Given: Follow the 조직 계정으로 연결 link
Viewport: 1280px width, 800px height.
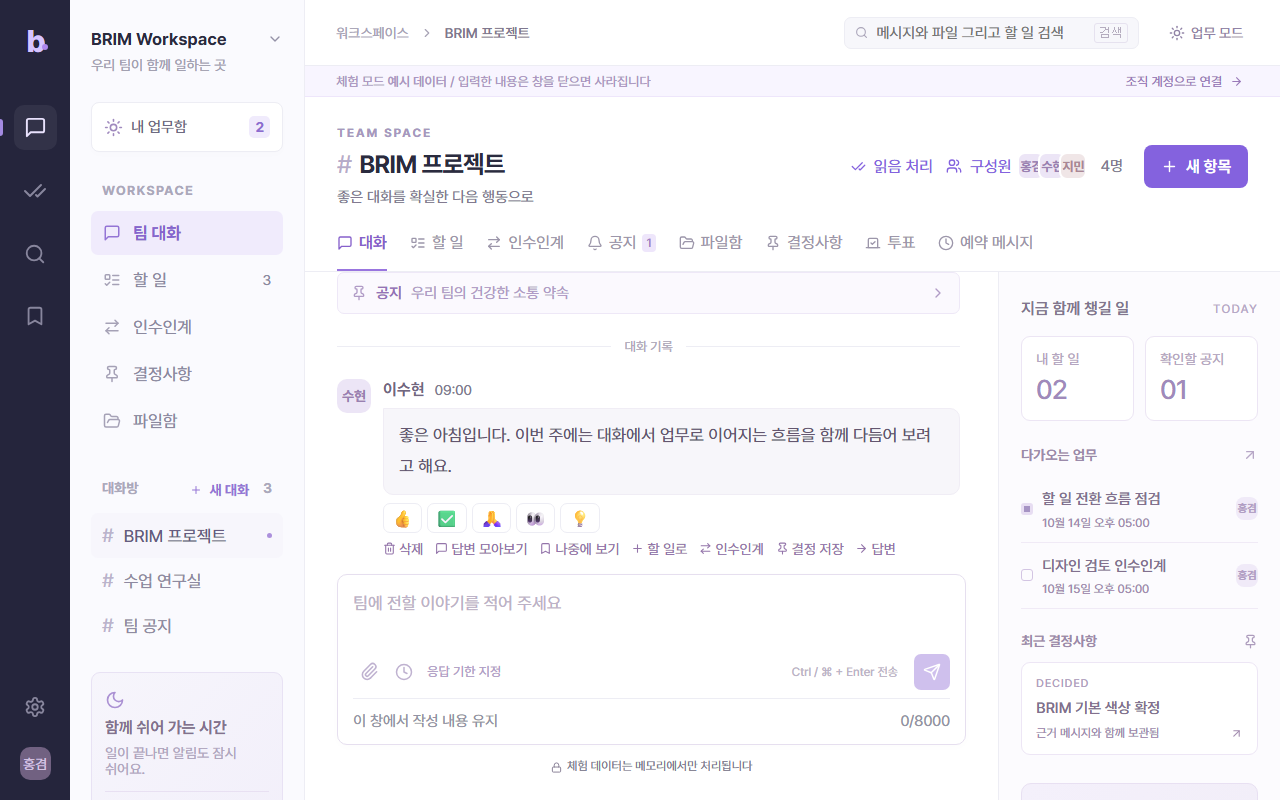Looking at the screenshot, I should pos(1184,81).
